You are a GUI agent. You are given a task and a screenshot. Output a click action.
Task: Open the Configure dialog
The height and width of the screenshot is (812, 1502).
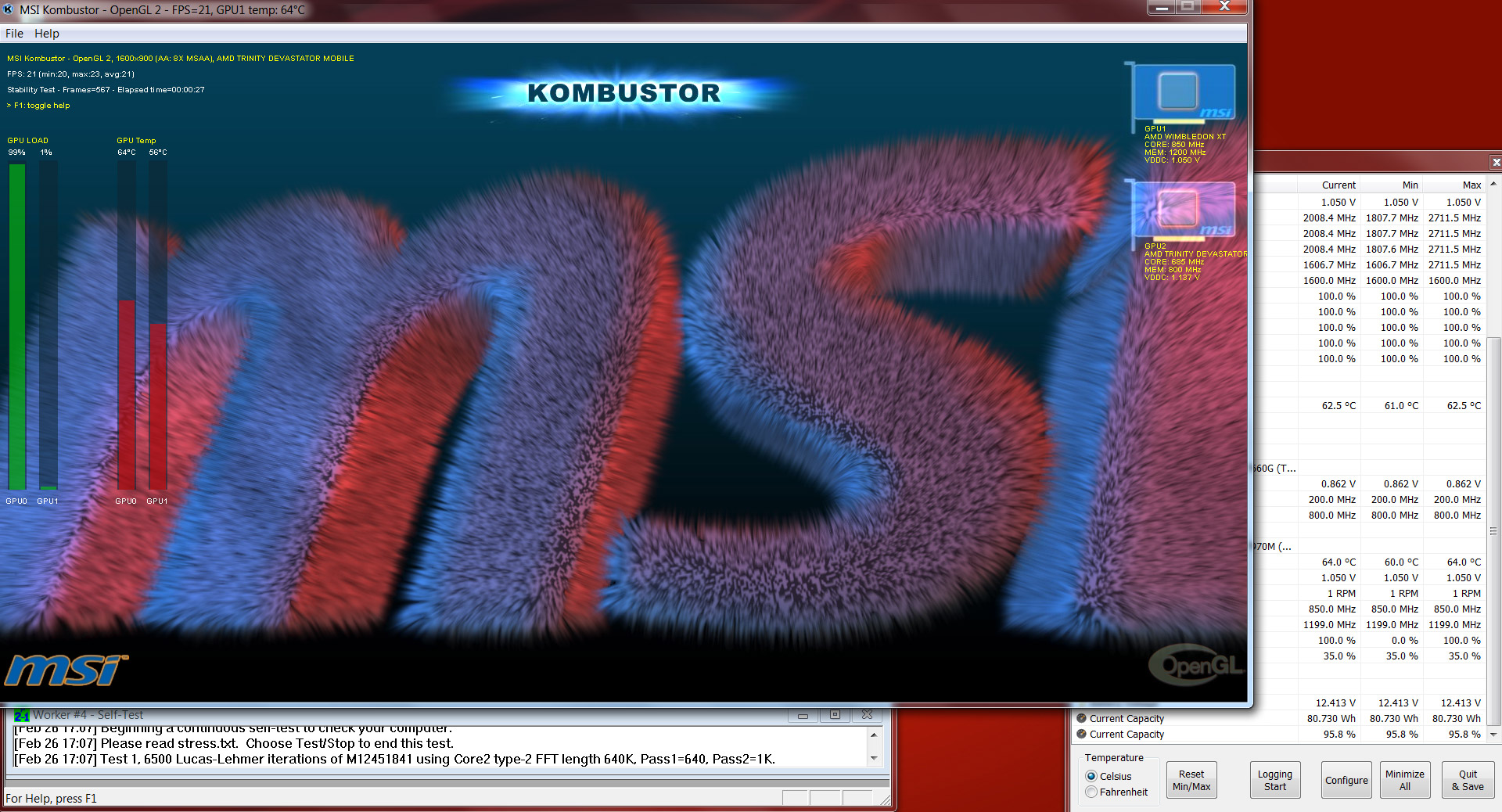coord(1346,780)
